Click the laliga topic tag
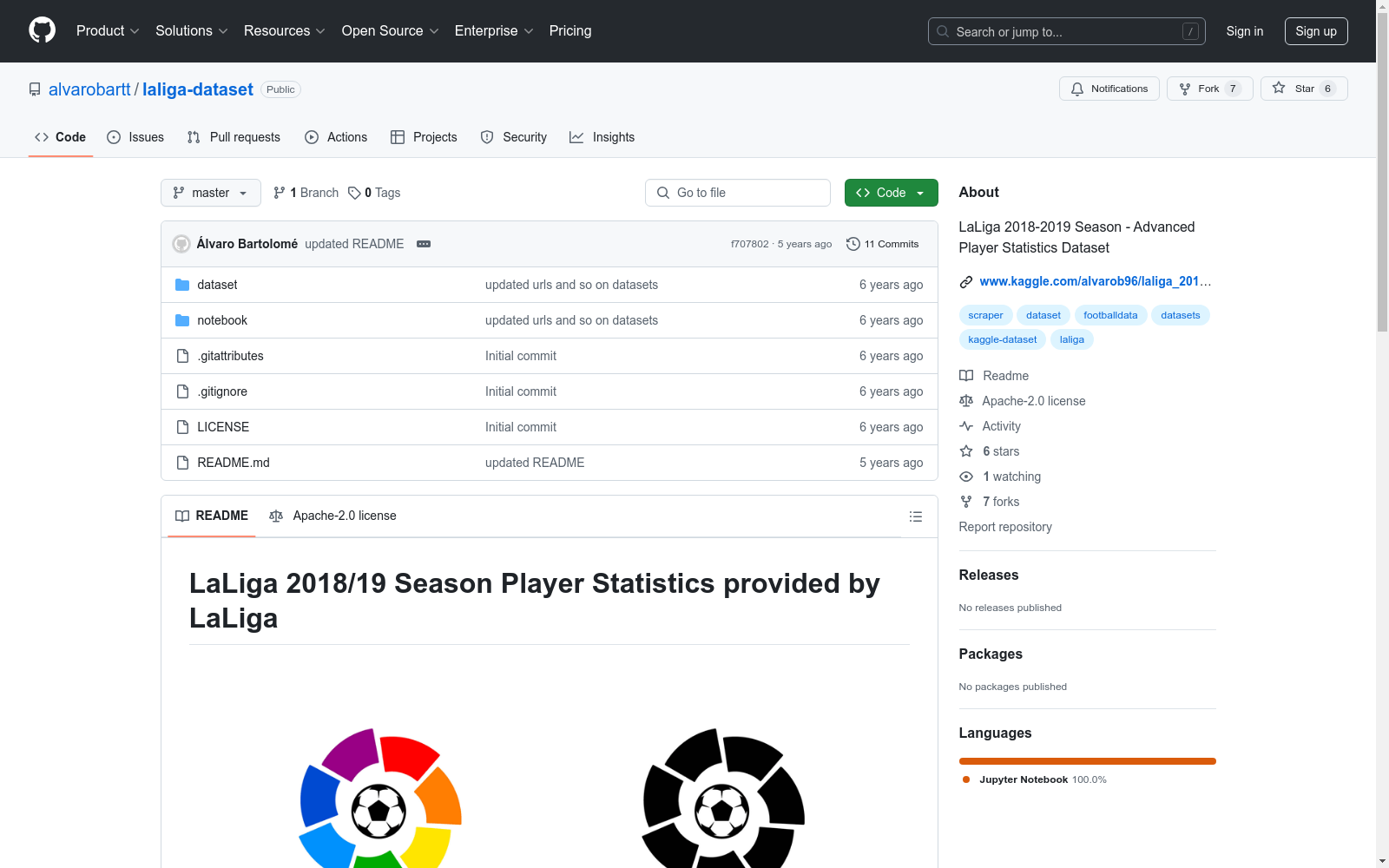The width and height of the screenshot is (1389, 868). click(1072, 339)
